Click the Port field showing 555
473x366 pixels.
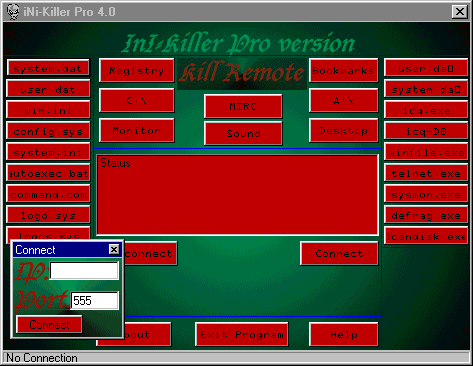click(95, 300)
